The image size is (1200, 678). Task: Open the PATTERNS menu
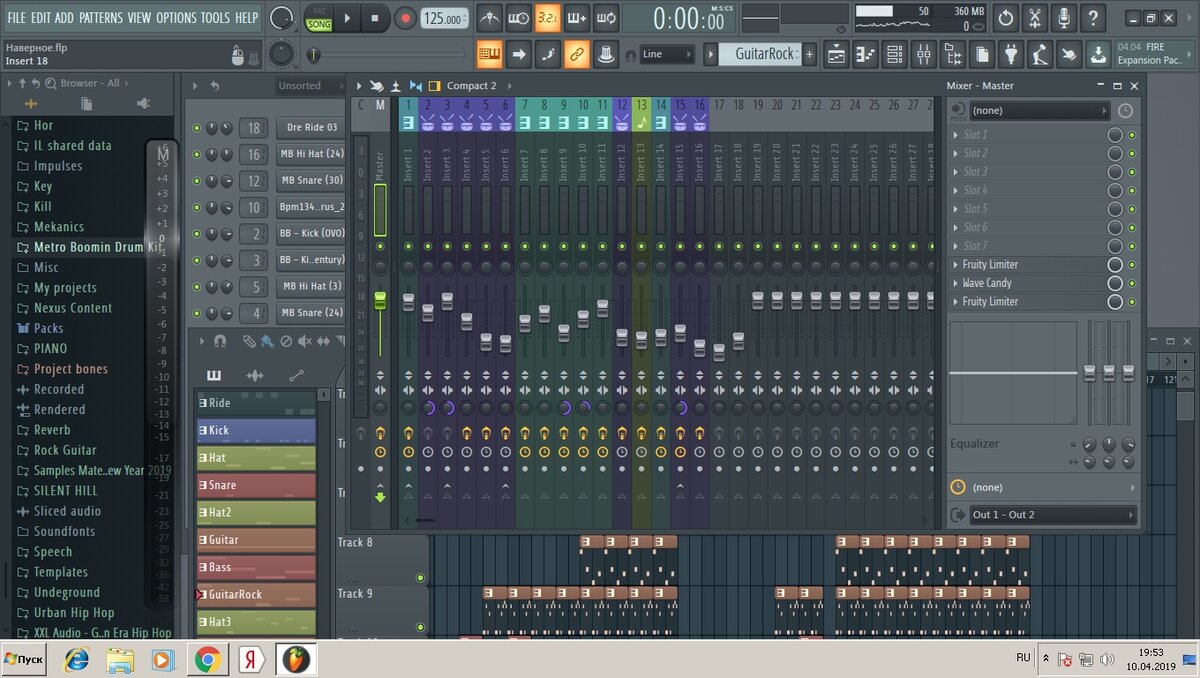pyautogui.click(x=101, y=18)
